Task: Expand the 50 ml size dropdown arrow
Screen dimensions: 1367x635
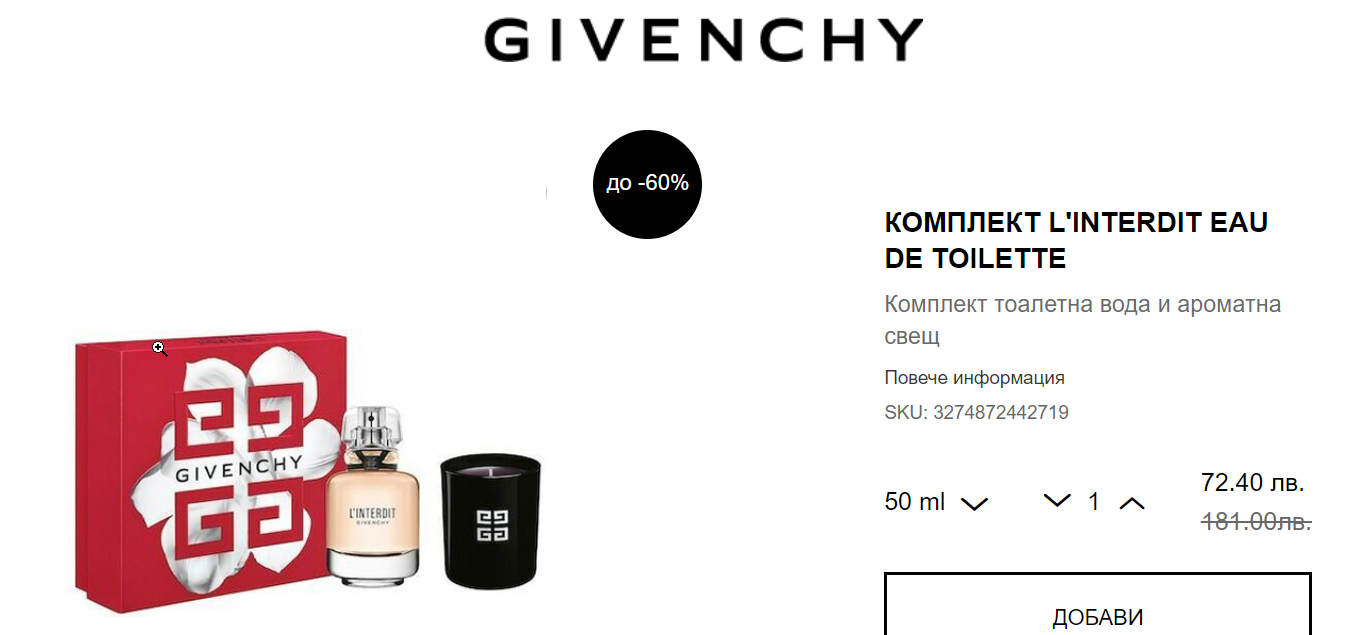Action: pyautogui.click(x=974, y=503)
